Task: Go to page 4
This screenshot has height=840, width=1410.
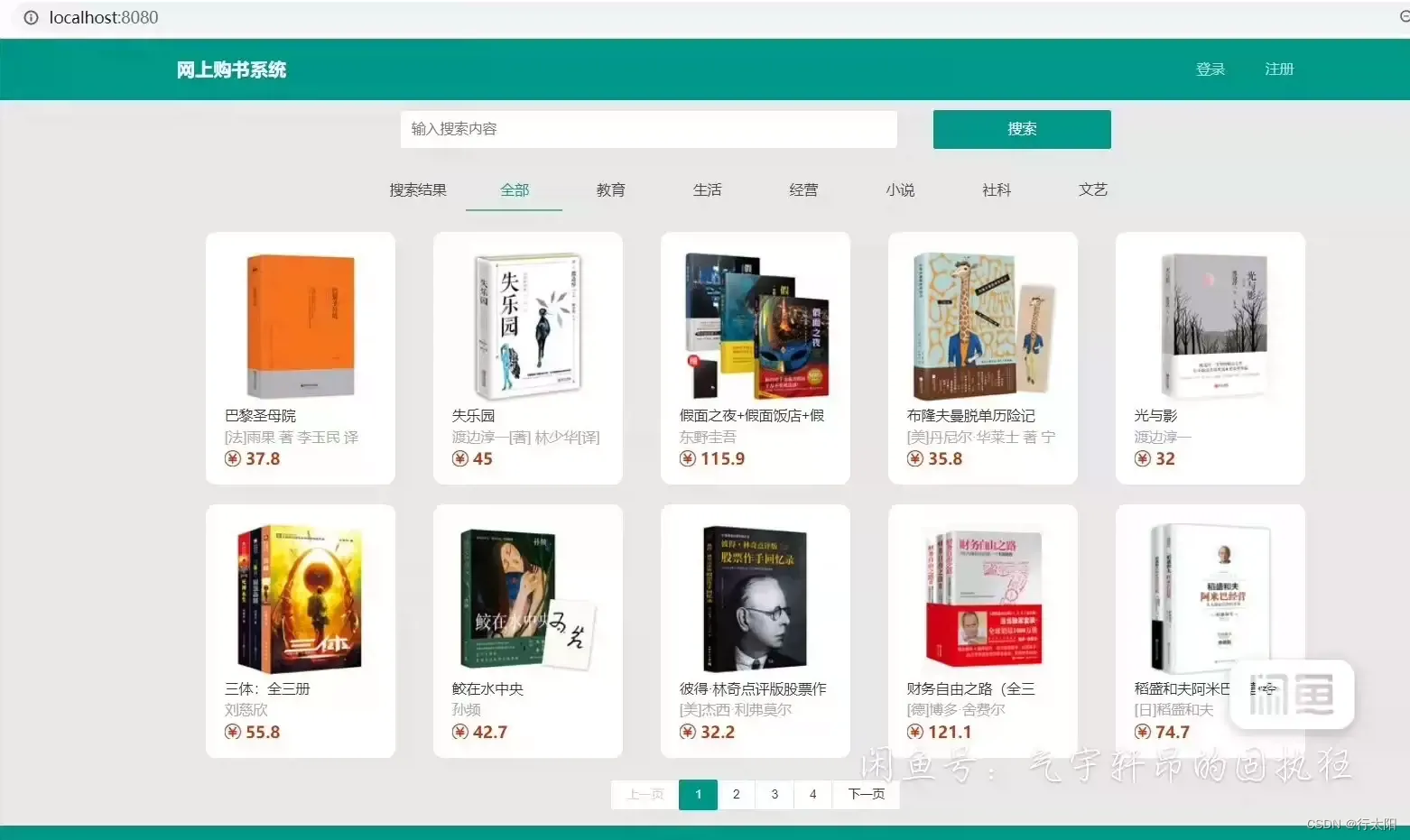Action: click(813, 794)
